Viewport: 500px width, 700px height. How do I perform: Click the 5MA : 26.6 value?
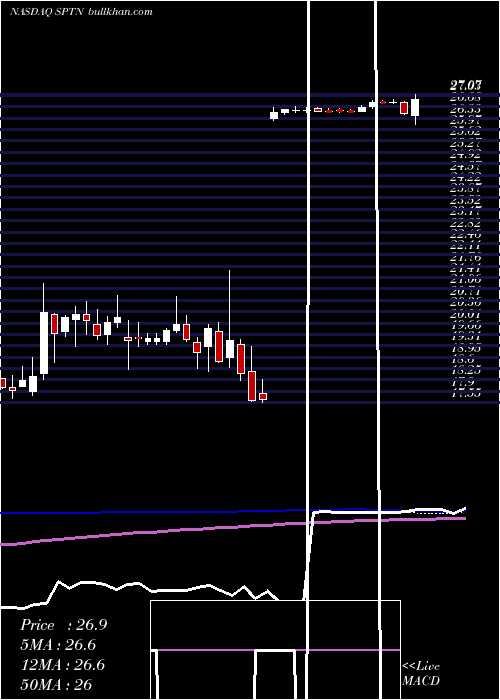pos(58,645)
